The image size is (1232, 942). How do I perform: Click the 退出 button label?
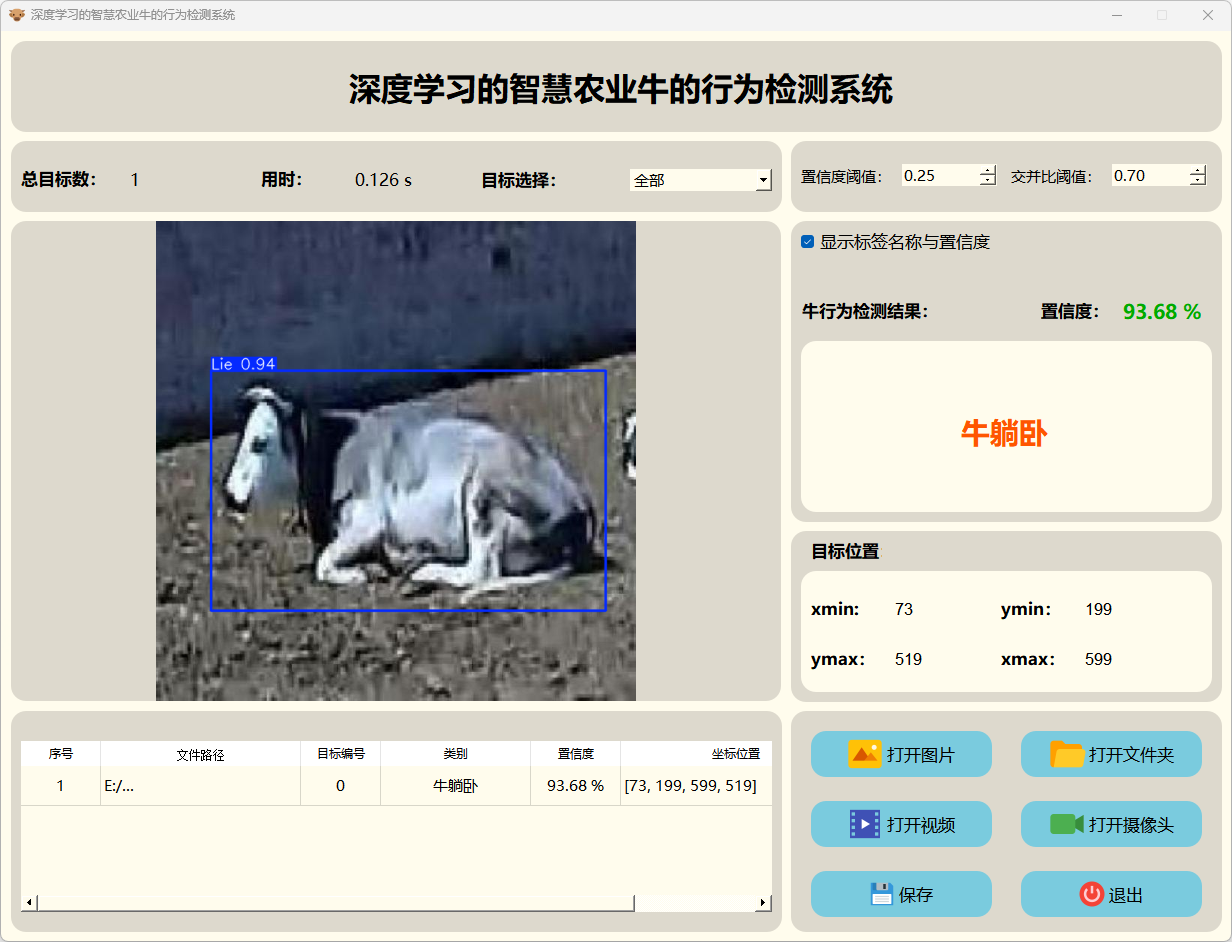(1126, 895)
